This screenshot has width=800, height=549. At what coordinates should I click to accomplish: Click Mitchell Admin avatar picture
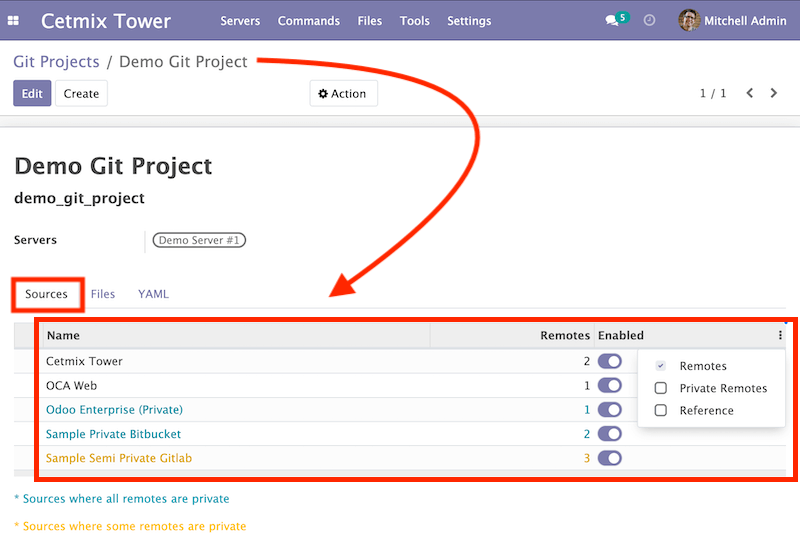[x=689, y=20]
